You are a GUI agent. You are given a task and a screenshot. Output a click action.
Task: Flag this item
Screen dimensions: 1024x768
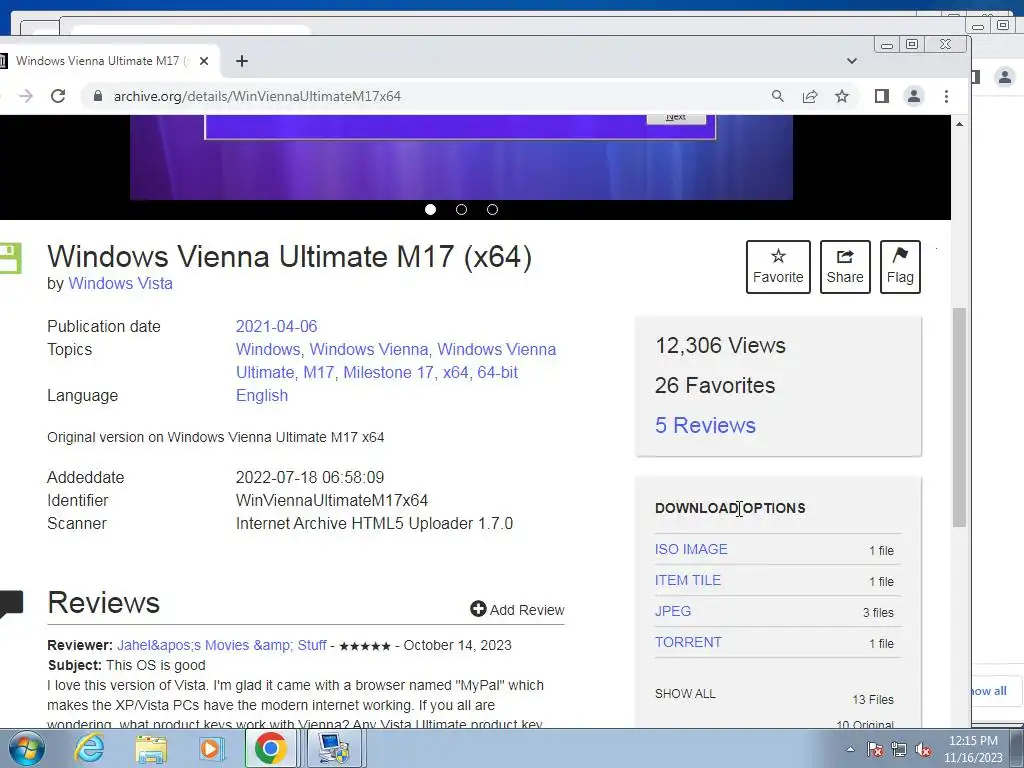(x=900, y=266)
